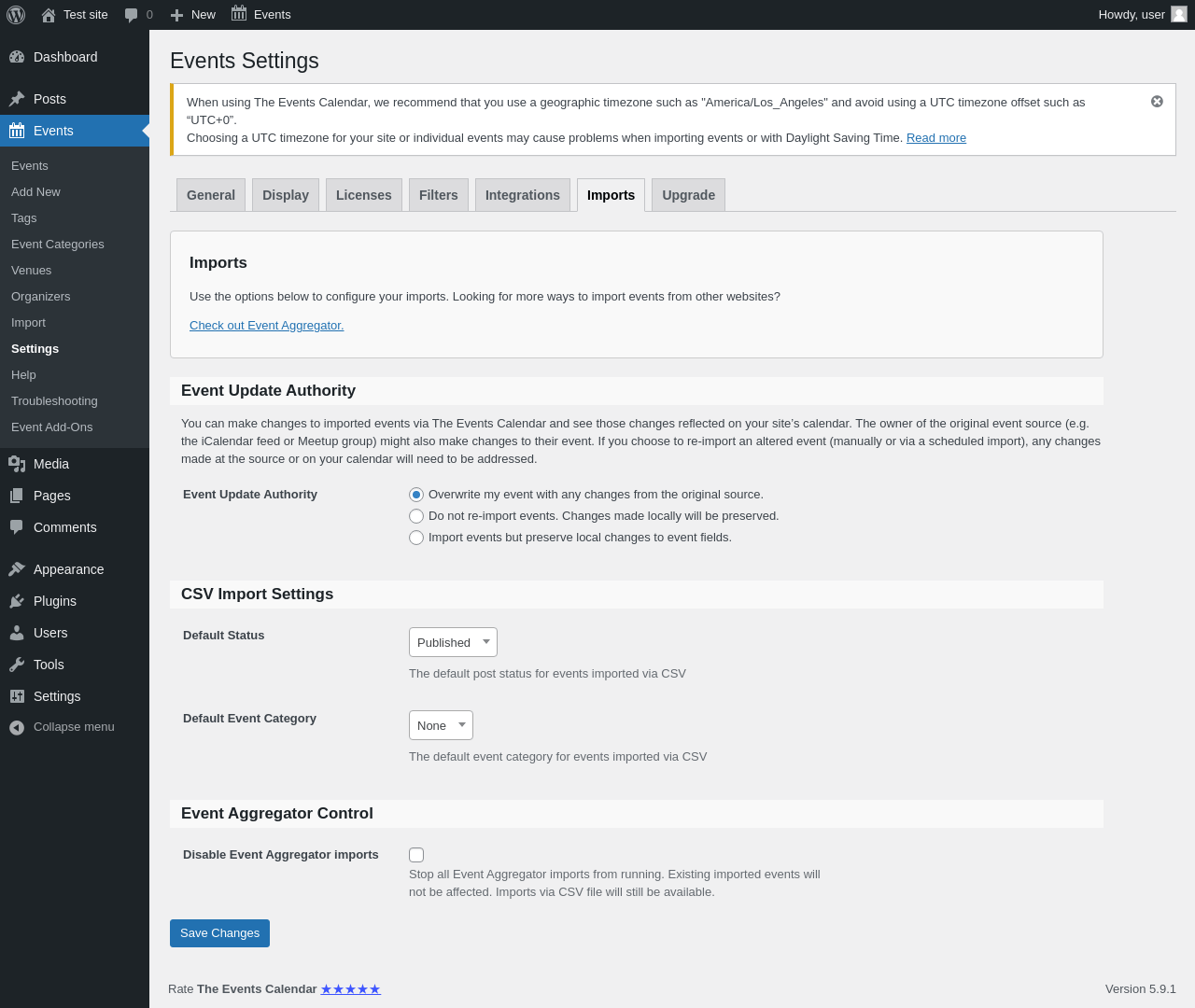
Task: Click the Tools wrench icon
Action: pos(17,665)
